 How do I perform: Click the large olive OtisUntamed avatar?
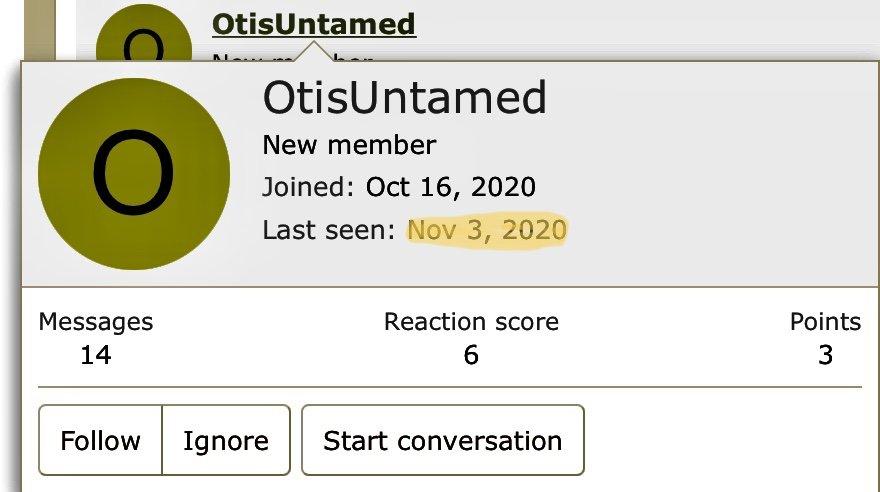click(134, 173)
